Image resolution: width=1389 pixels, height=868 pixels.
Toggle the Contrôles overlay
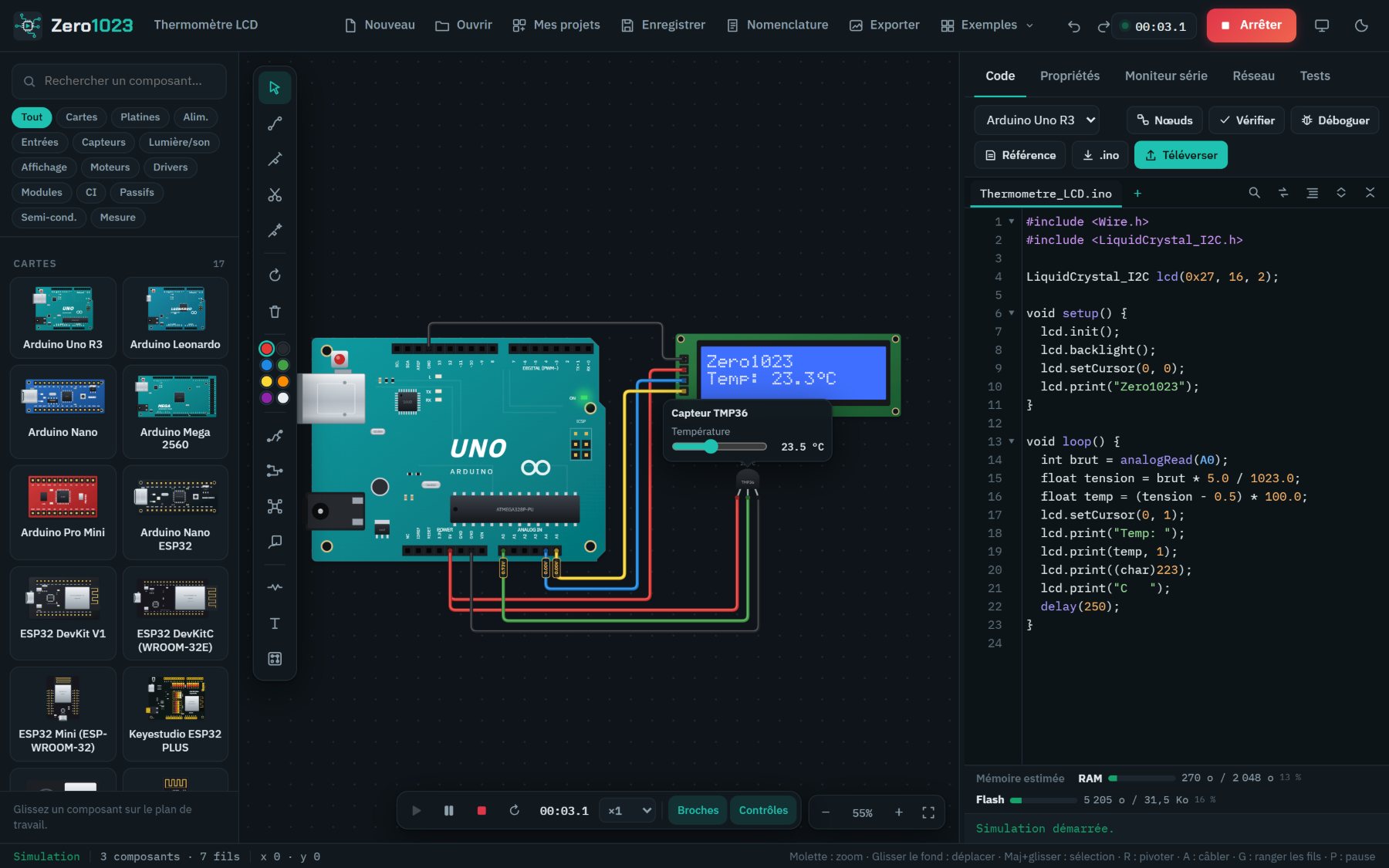click(x=763, y=810)
